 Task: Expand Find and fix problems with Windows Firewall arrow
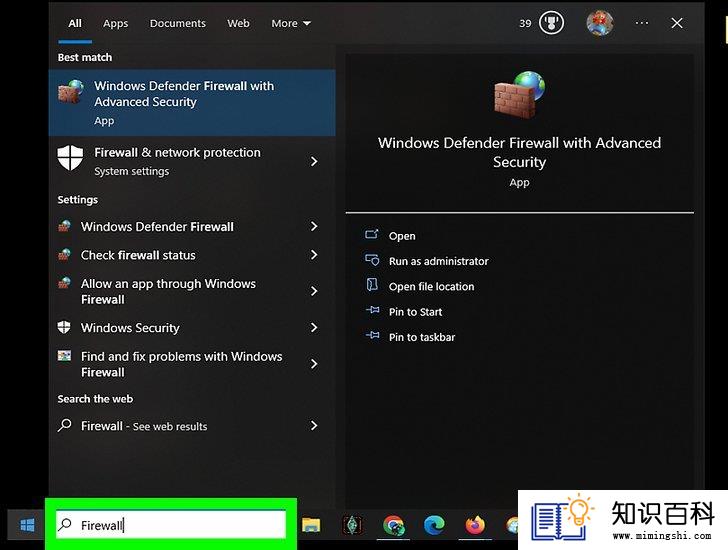(314, 363)
